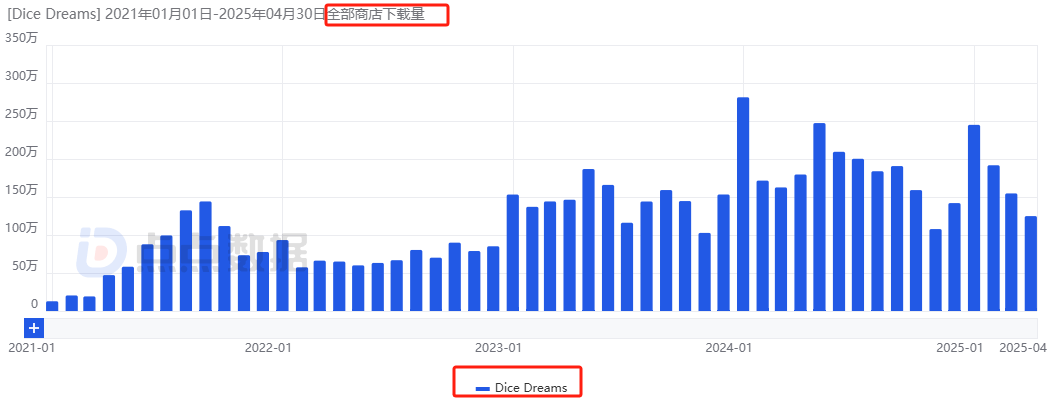Image resolution: width=1052 pixels, height=407 pixels.
Task: Click the '2025-01' x-axis label
Action: tap(959, 347)
